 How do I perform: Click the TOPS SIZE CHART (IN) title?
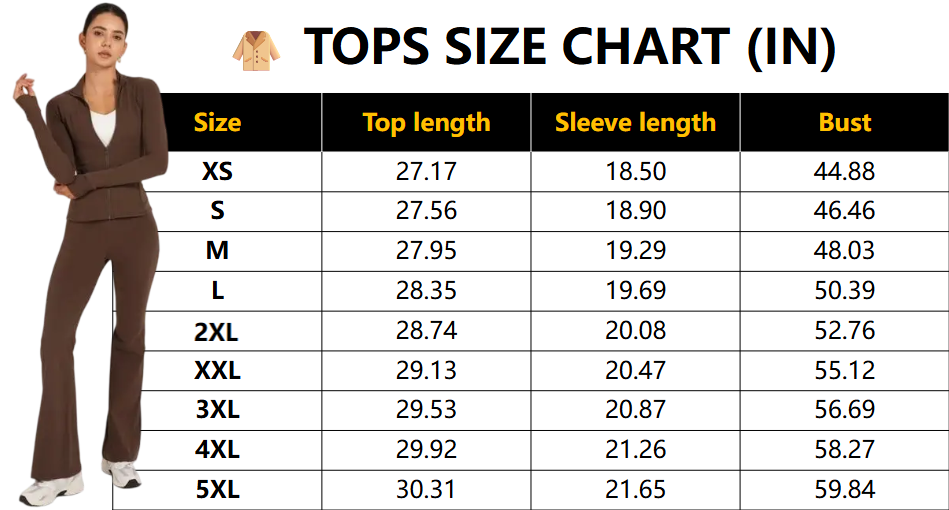569,46
